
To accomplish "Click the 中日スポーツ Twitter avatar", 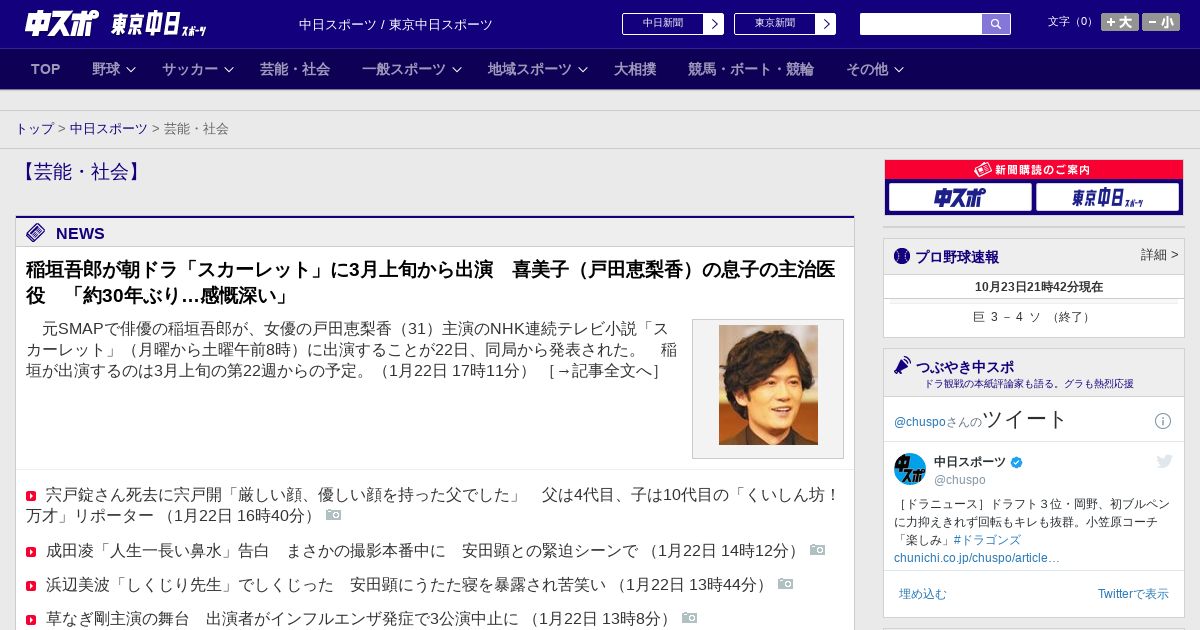I will [910, 469].
